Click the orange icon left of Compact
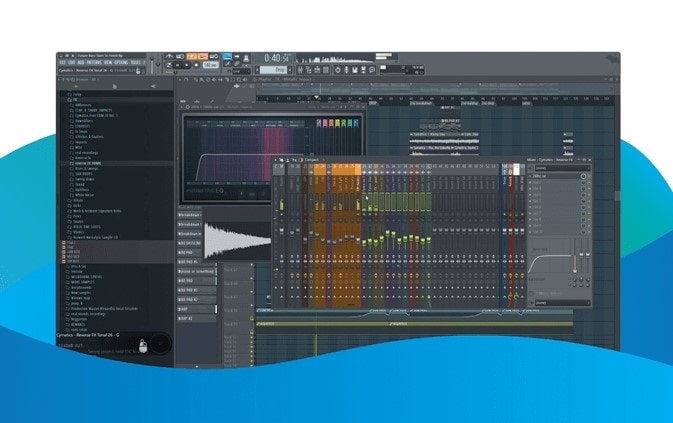Screen dimensions: 673x423 point(300,160)
